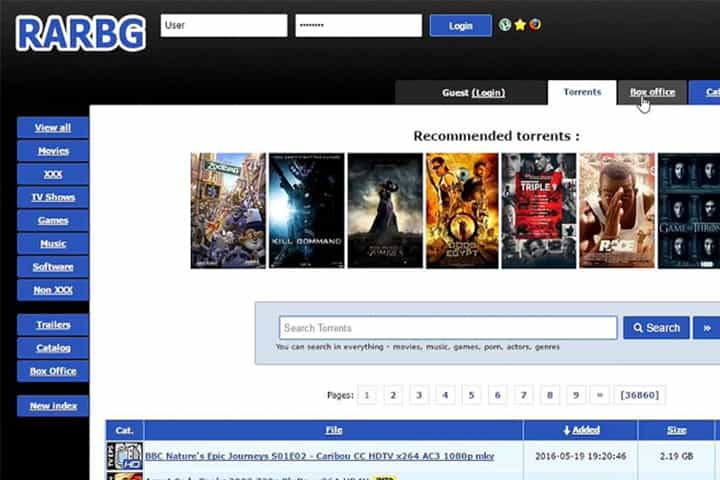Focus the User login field

point(224,25)
